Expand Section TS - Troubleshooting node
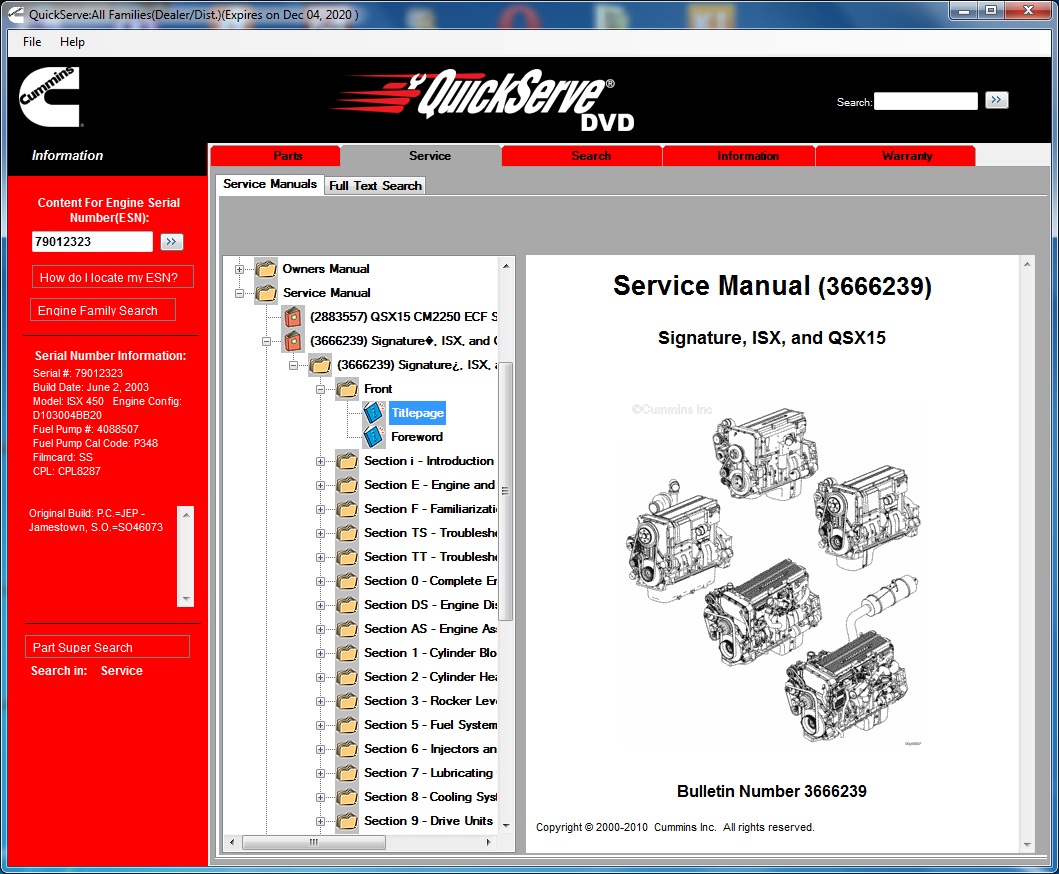The image size is (1059, 874). pyautogui.click(x=320, y=534)
